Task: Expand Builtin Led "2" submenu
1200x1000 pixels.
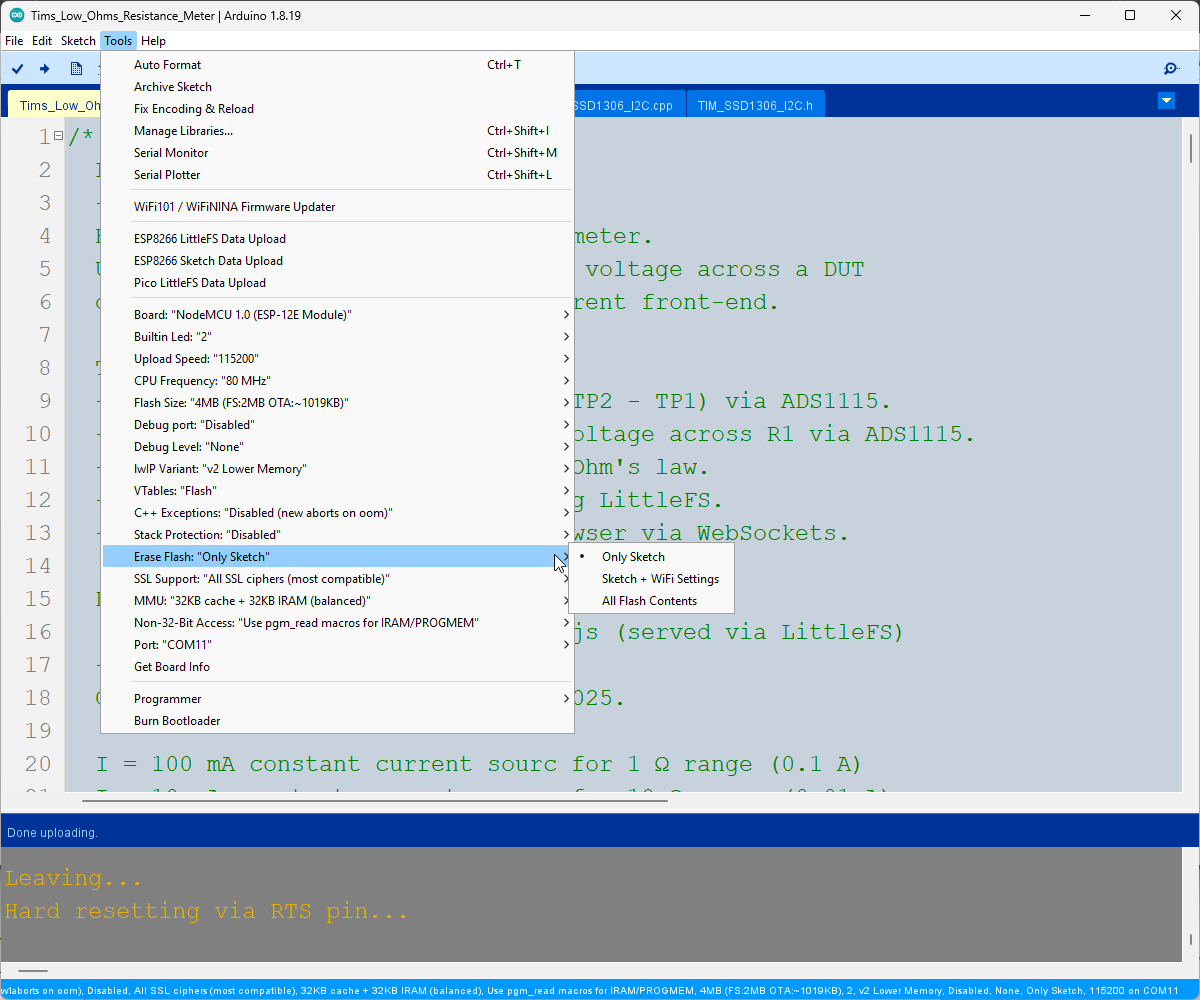Action: (338, 337)
